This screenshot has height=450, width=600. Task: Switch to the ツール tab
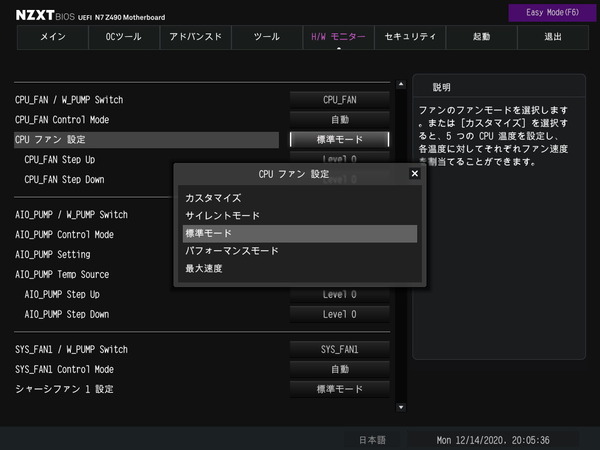pos(267,37)
